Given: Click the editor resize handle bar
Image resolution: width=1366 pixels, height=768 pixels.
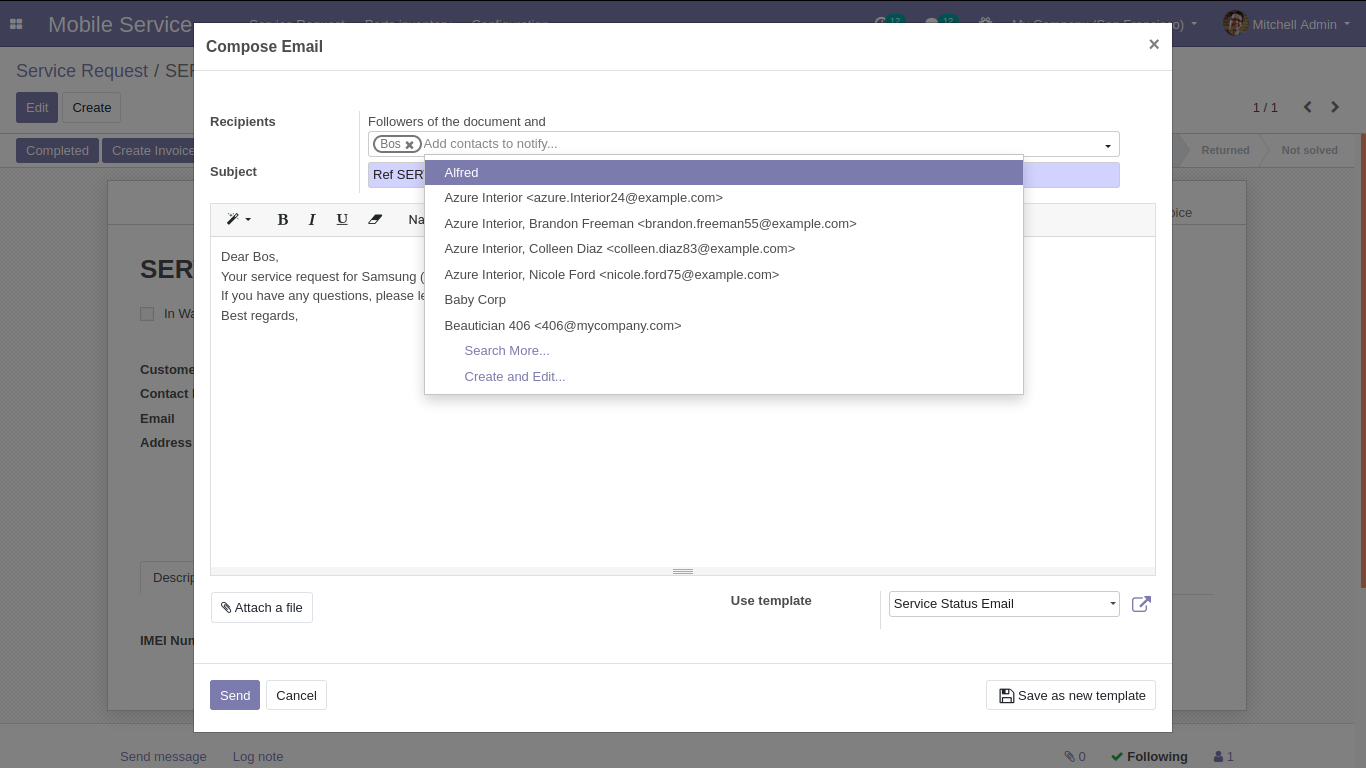Looking at the screenshot, I should [683, 571].
